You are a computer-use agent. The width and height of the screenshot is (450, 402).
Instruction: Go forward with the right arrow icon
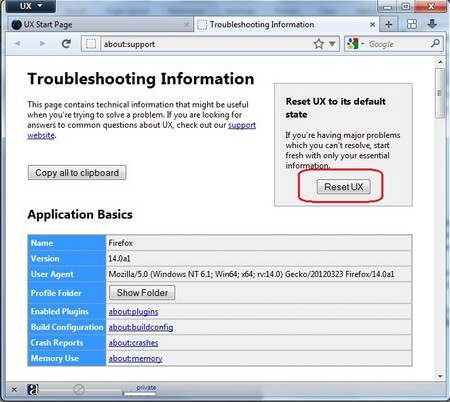[x=42, y=44]
